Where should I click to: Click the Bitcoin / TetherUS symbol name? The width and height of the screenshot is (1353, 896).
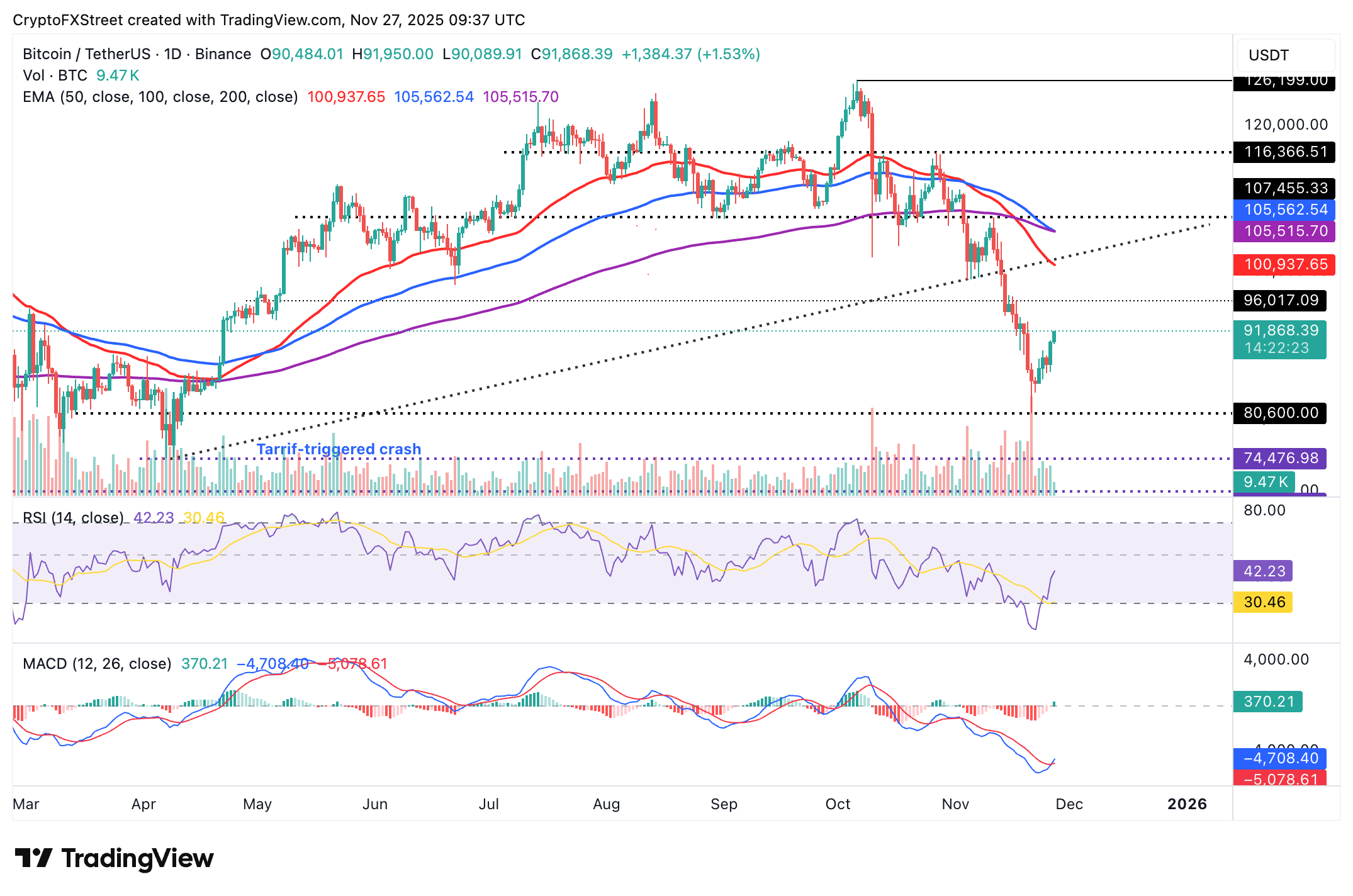[88, 53]
